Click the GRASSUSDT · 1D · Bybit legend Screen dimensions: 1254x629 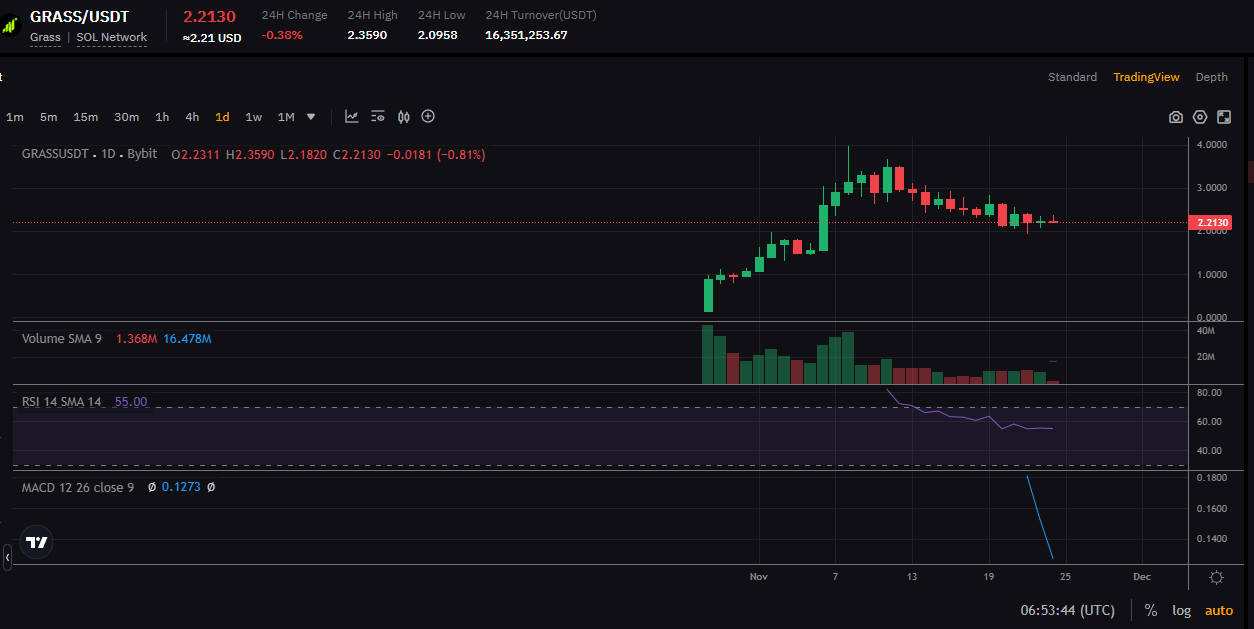pyautogui.click(x=90, y=155)
